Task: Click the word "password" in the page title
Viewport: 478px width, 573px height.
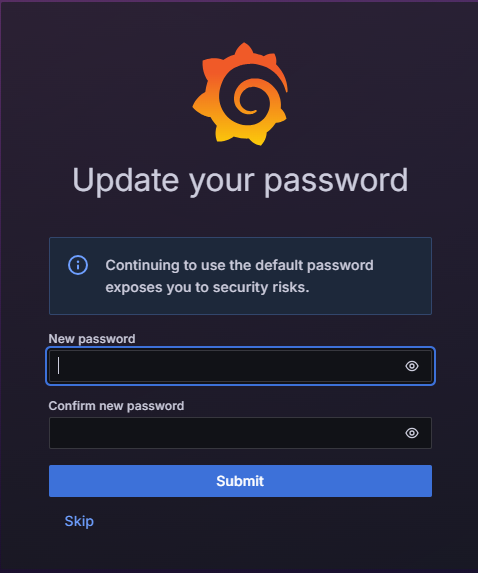Action: tap(336, 181)
